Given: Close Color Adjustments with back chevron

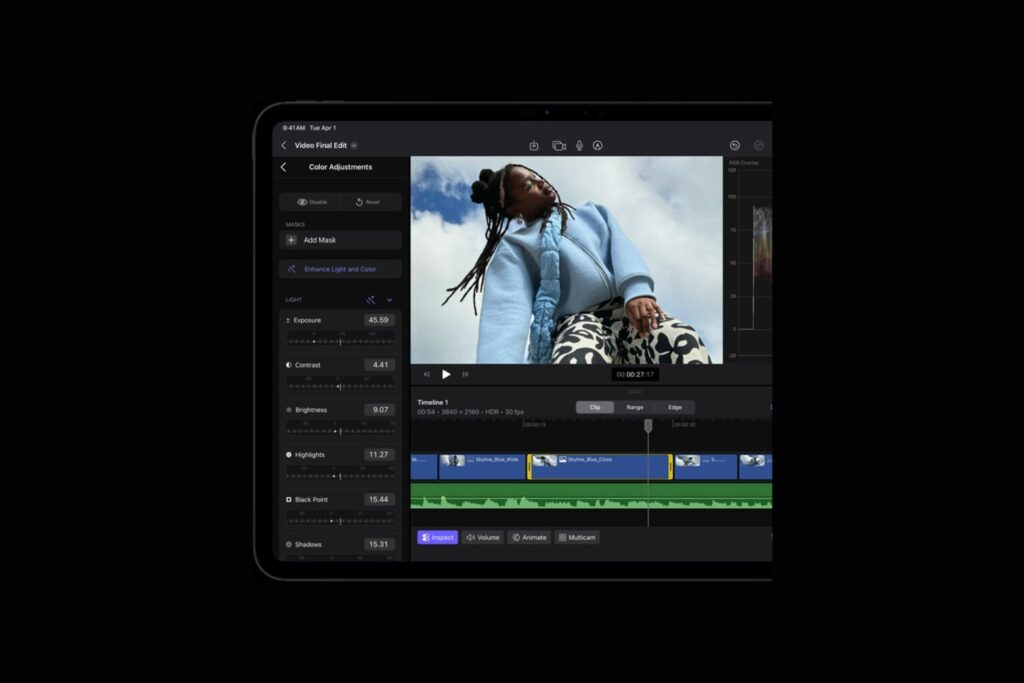Looking at the screenshot, I should coord(283,167).
